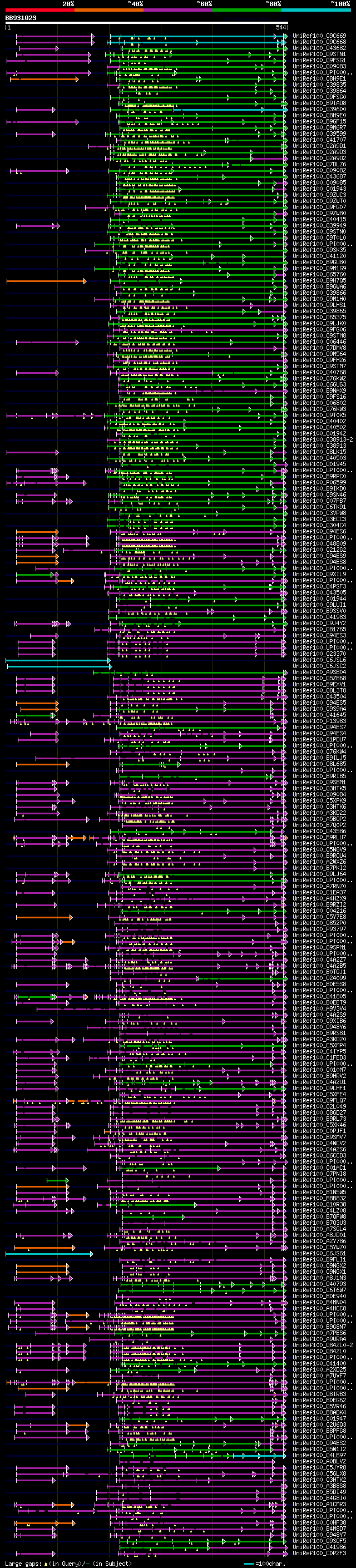
Task: Click the UniRef100_Q8LK15 label
Action: (x=319, y=452)
